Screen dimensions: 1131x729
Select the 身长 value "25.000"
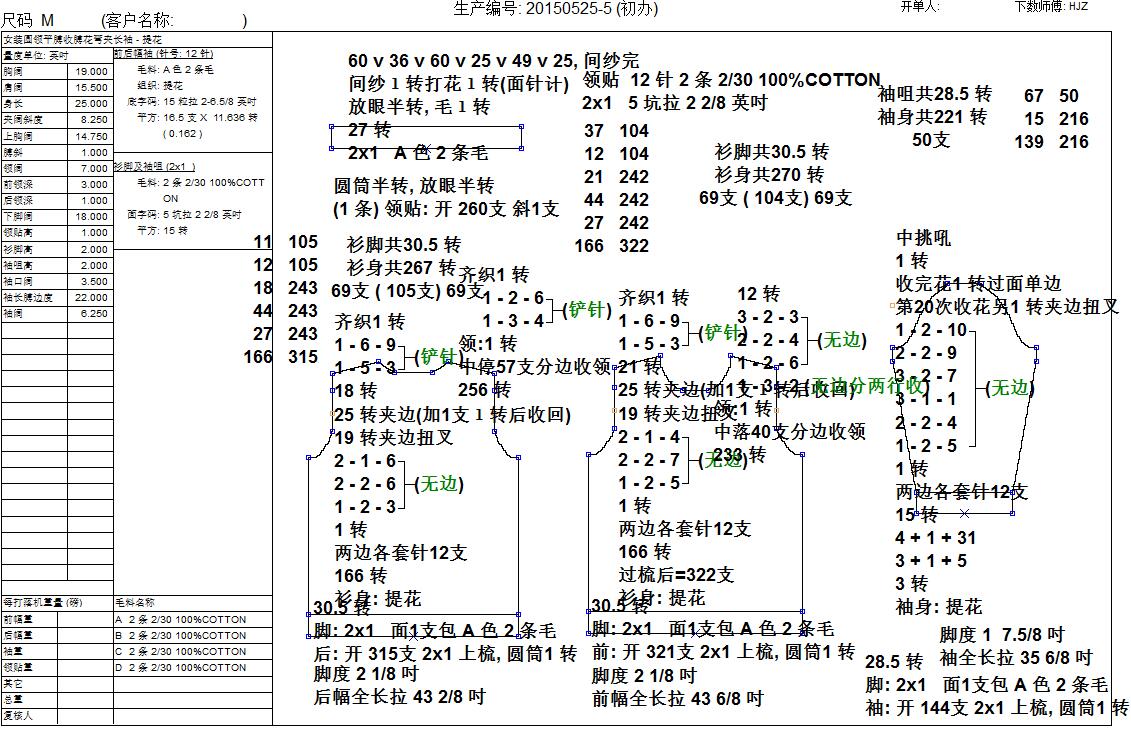click(92, 103)
